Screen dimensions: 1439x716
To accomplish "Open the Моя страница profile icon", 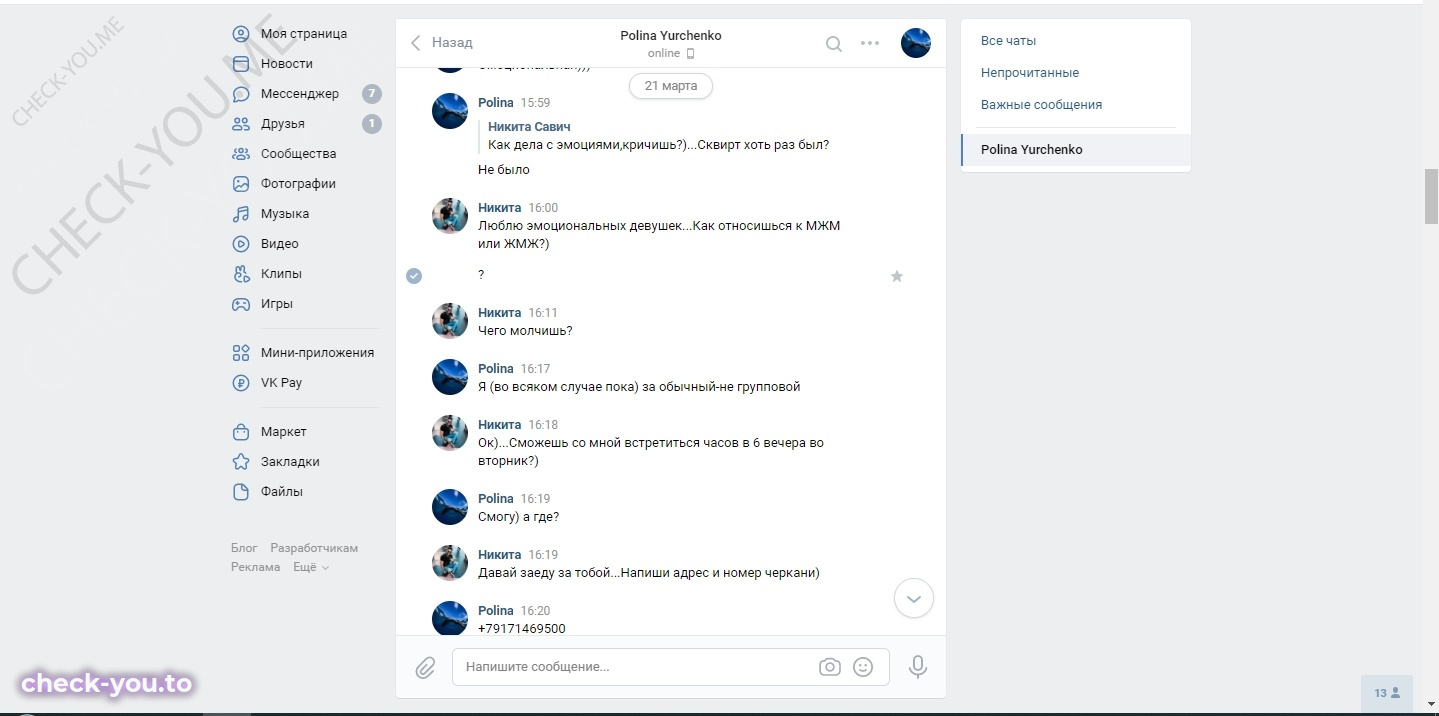I will [x=241, y=34].
